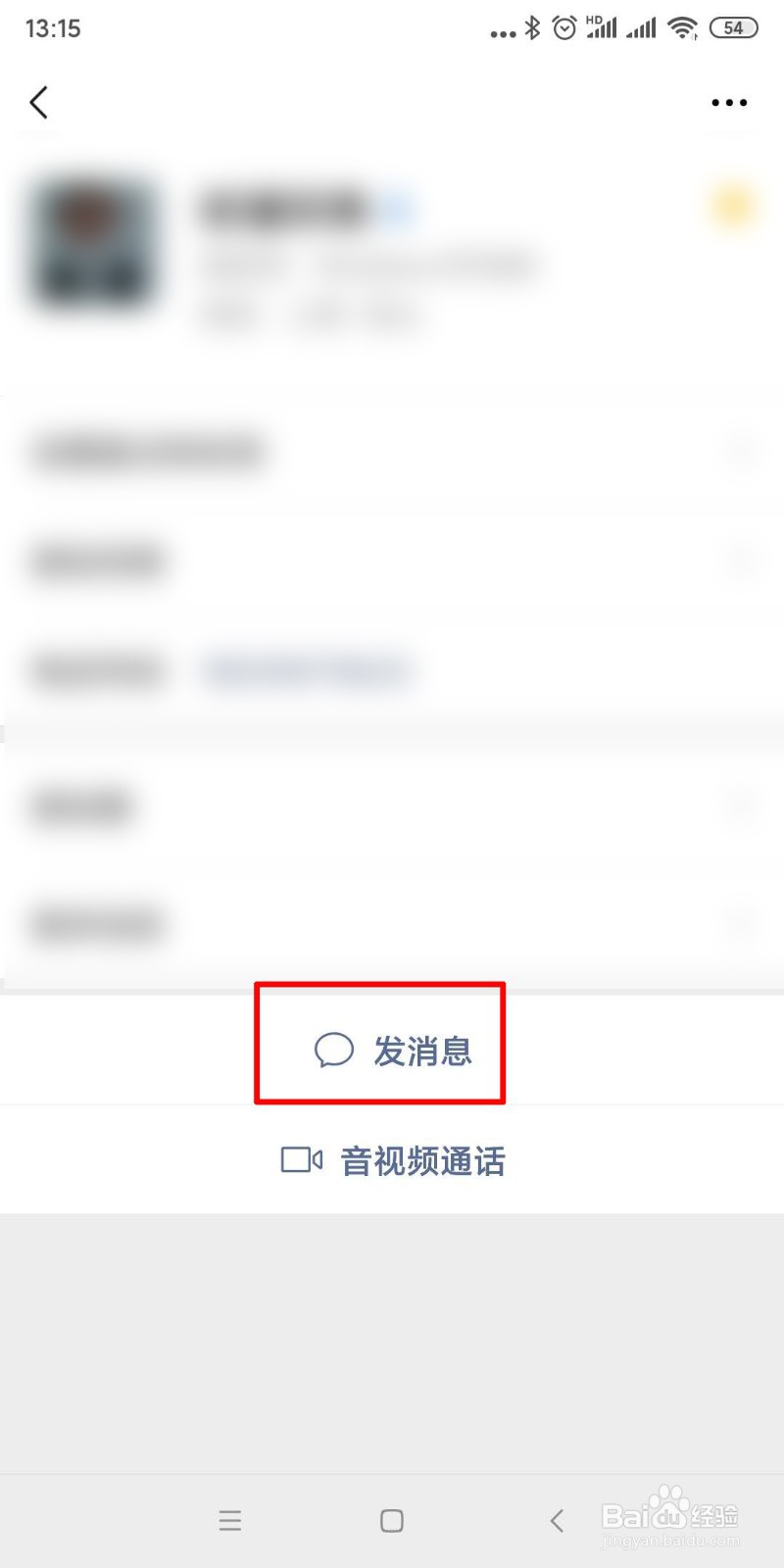The image size is (784, 1568).
Task: Tap the chat bubble icon beside 发消息
Action: (x=334, y=1050)
